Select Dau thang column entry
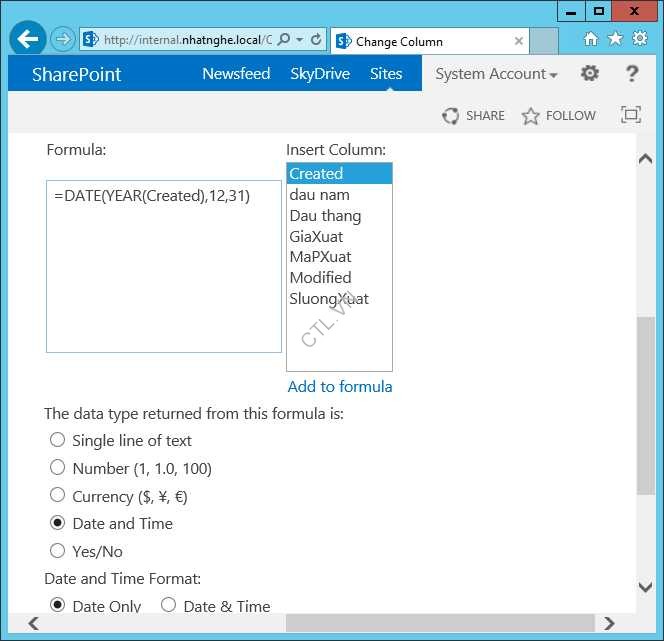The height and width of the screenshot is (641, 664). [340, 216]
